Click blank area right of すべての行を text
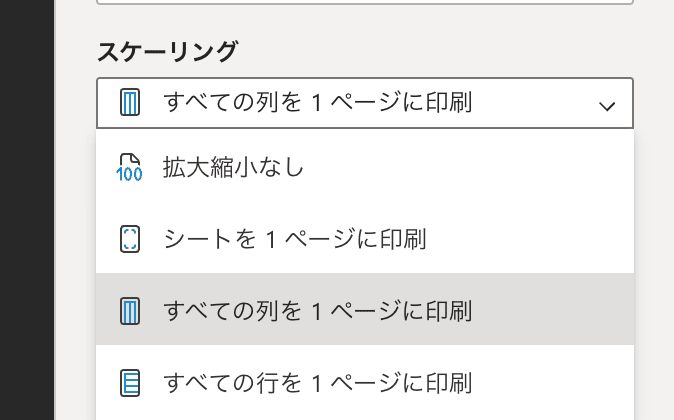Image resolution: width=674 pixels, height=420 pixels. click(553, 381)
